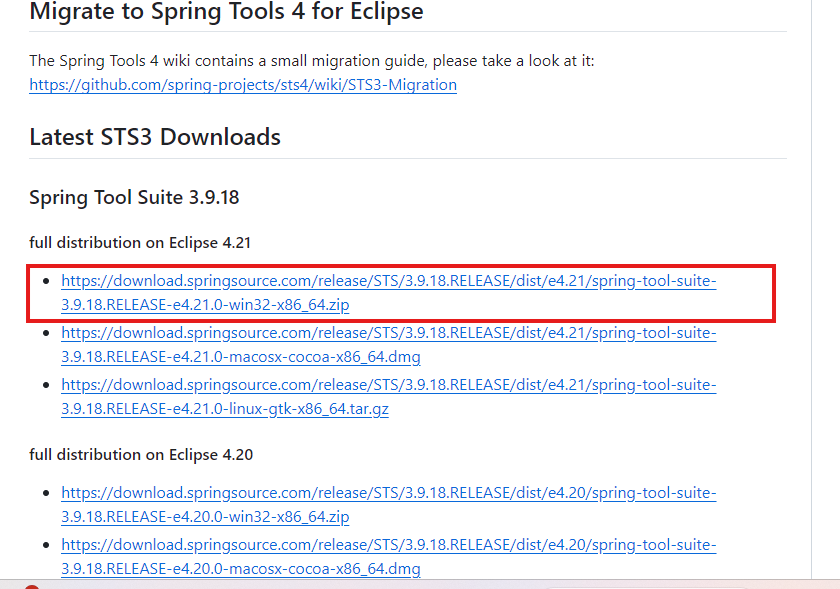
Task: Download the e4.20 macosx-cocoa-x86_64.dmg link
Action: tap(388, 556)
